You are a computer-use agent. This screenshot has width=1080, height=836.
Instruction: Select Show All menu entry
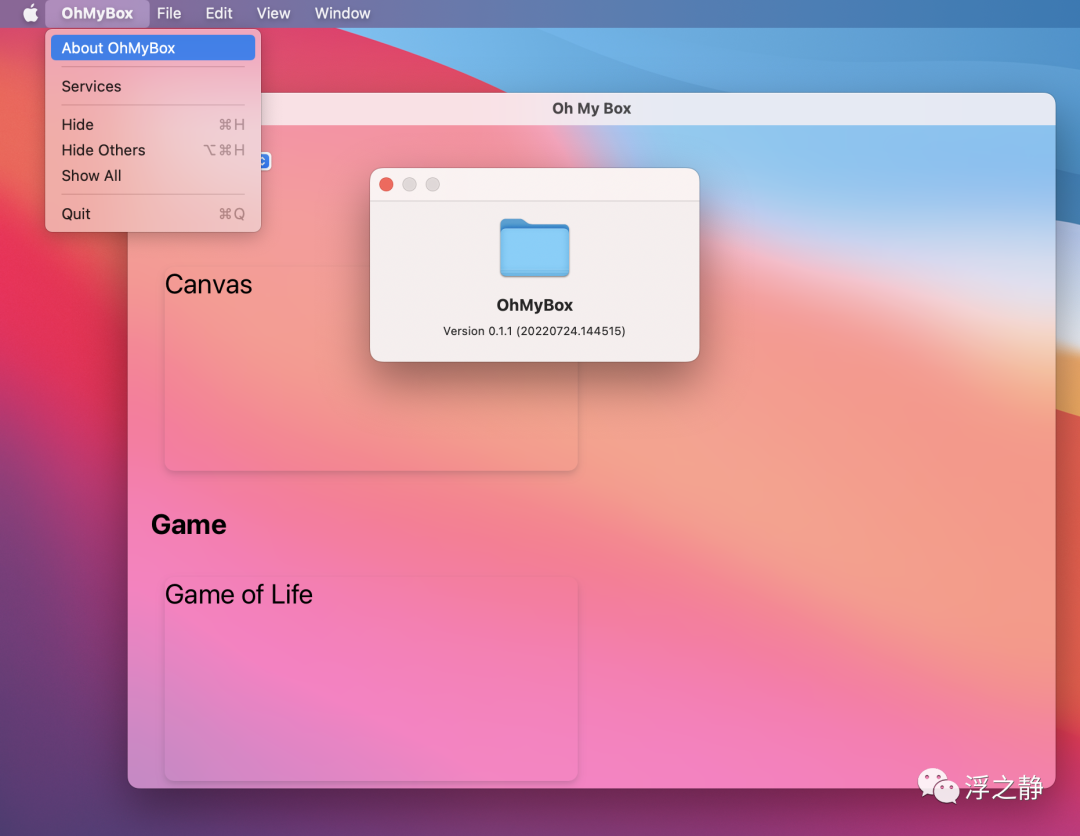pos(153,176)
